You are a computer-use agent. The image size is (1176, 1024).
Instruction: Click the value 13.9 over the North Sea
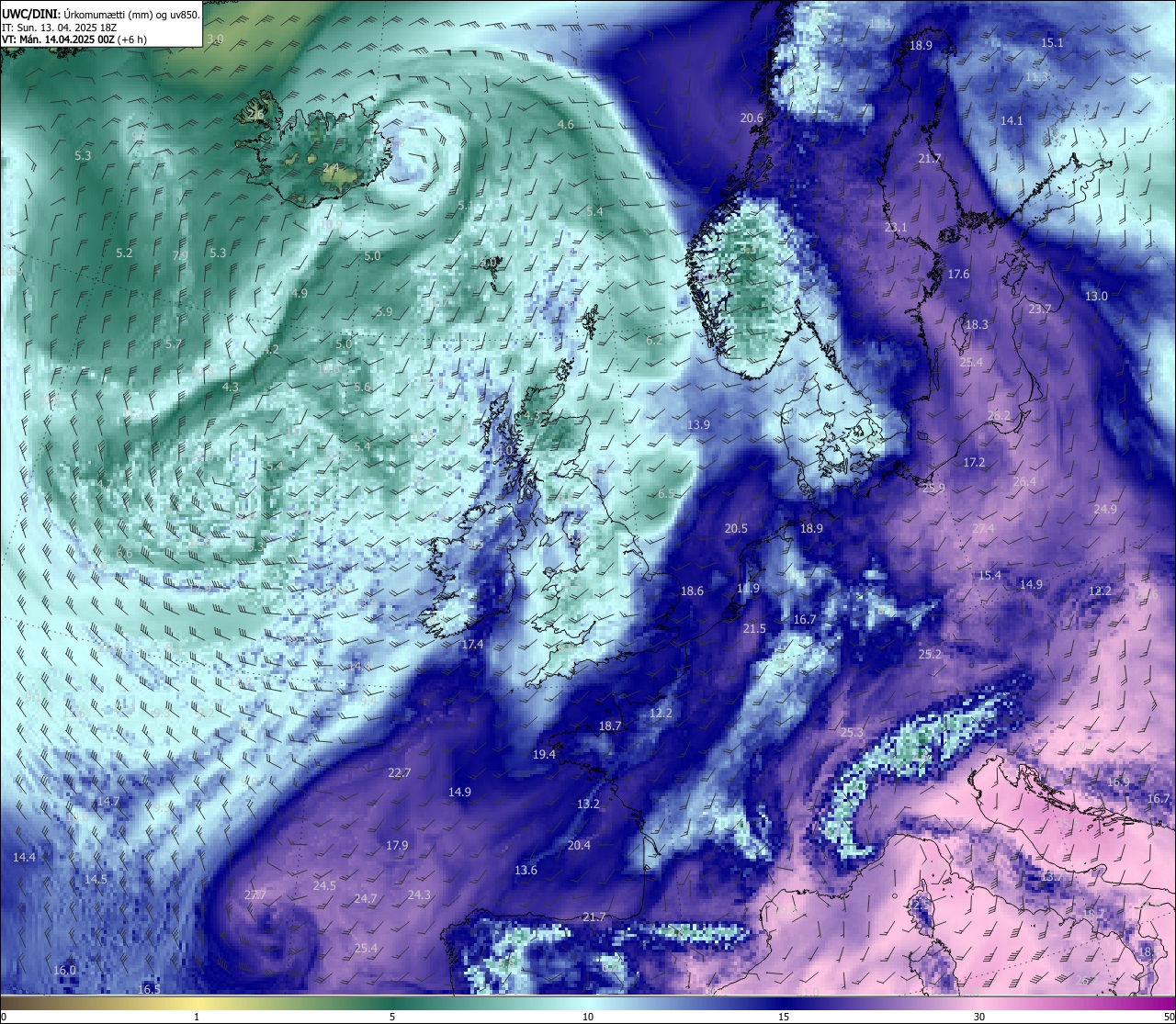[698, 425]
